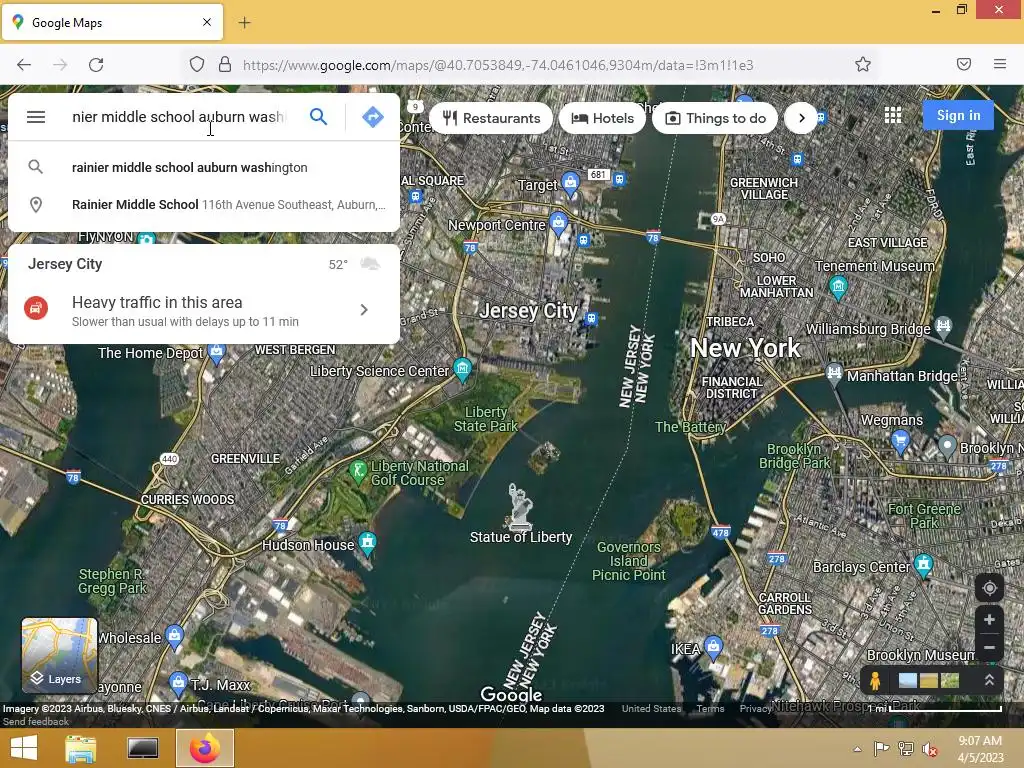The height and width of the screenshot is (768, 1024).
Task: Open Directions via the blue arrow icon
Action: click(x=372, y=117)
